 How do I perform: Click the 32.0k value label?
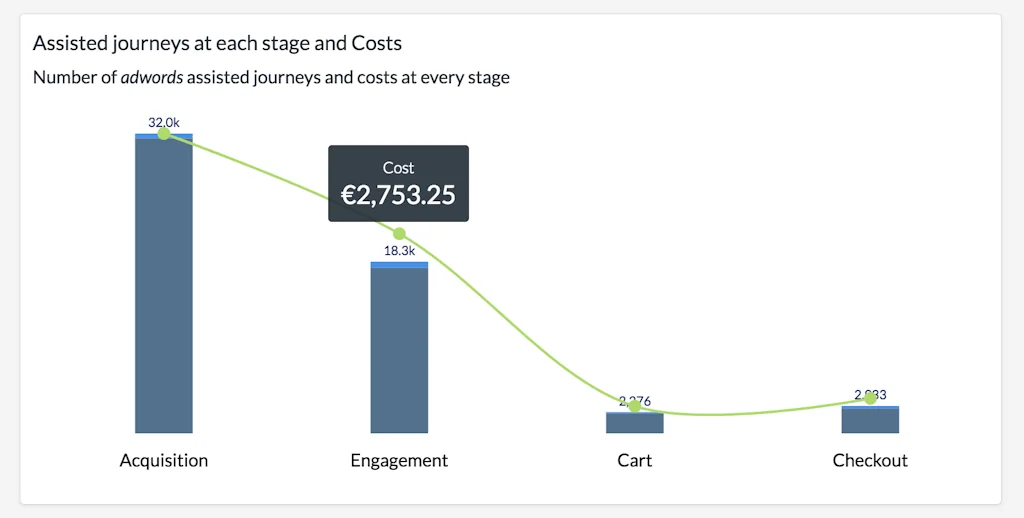pyautogui.click(x=164, y=123)
